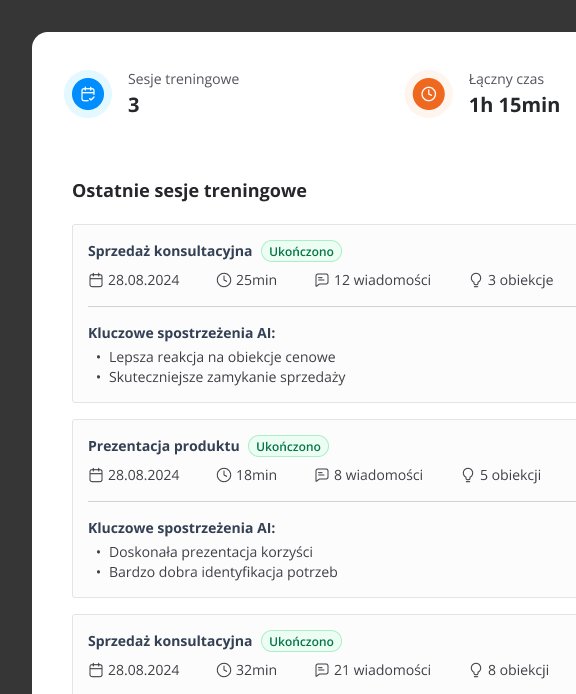Click the lightbulb icon next to 8 obiekcji
Image resolution: width=576 pixels, height=694 pixels.
pyautogui.click(x=476, y=670)
